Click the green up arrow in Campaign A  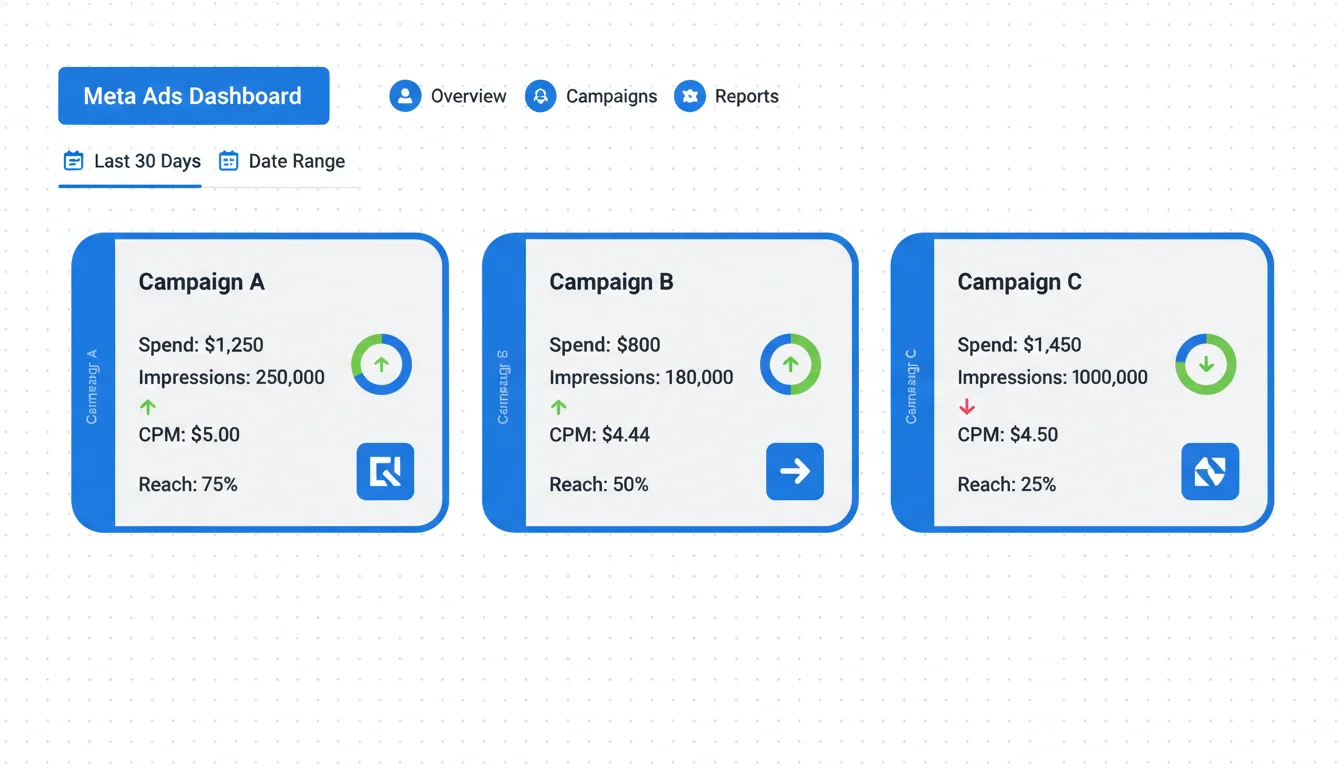[x=148, y=407]
